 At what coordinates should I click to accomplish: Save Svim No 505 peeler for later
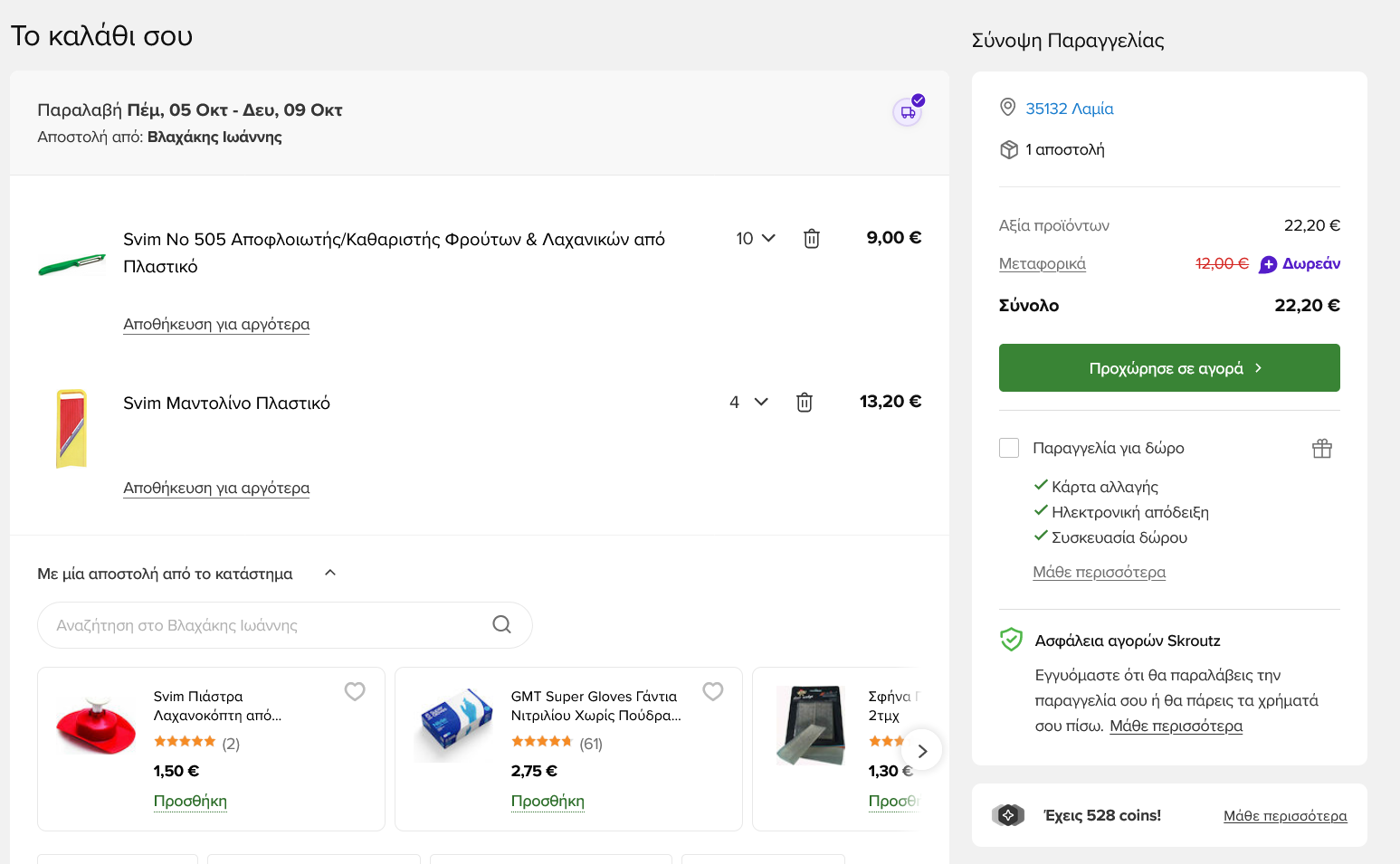[216, 324]
